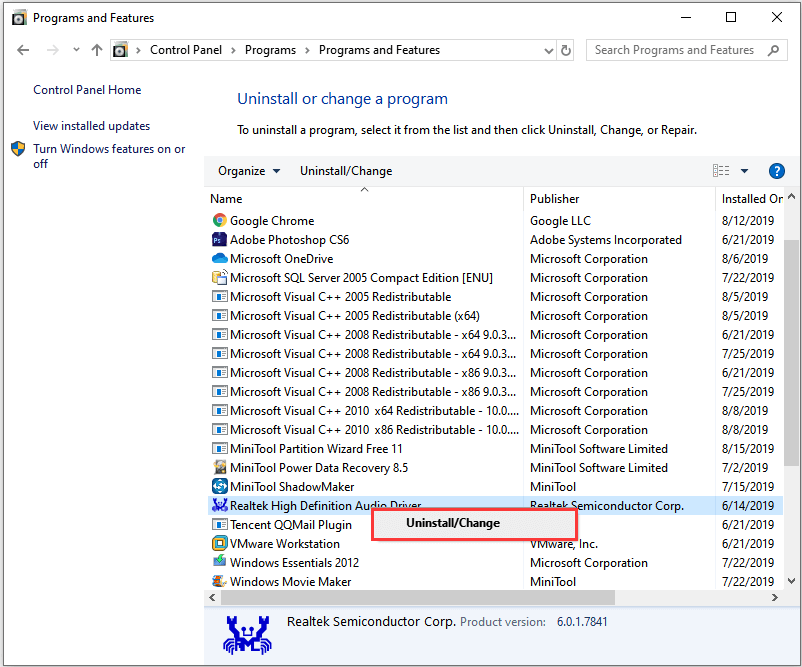Sort list by the Publisher column header

click(x=619, y=198)
